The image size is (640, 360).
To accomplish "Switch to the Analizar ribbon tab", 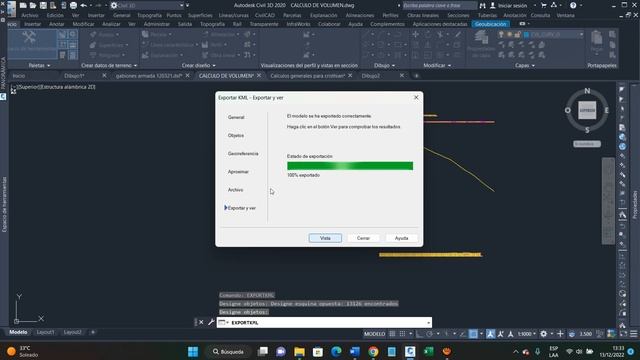I will (111, 24).
